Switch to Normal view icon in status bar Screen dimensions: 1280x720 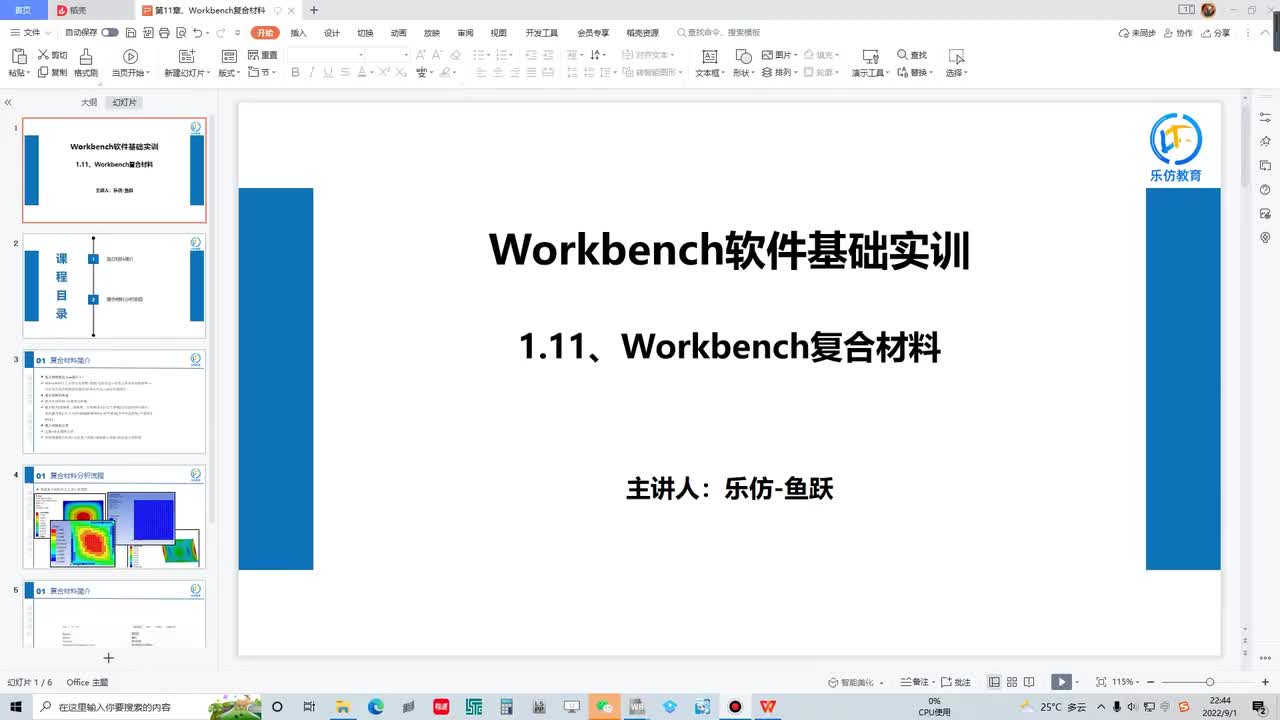tap(994, 682)
